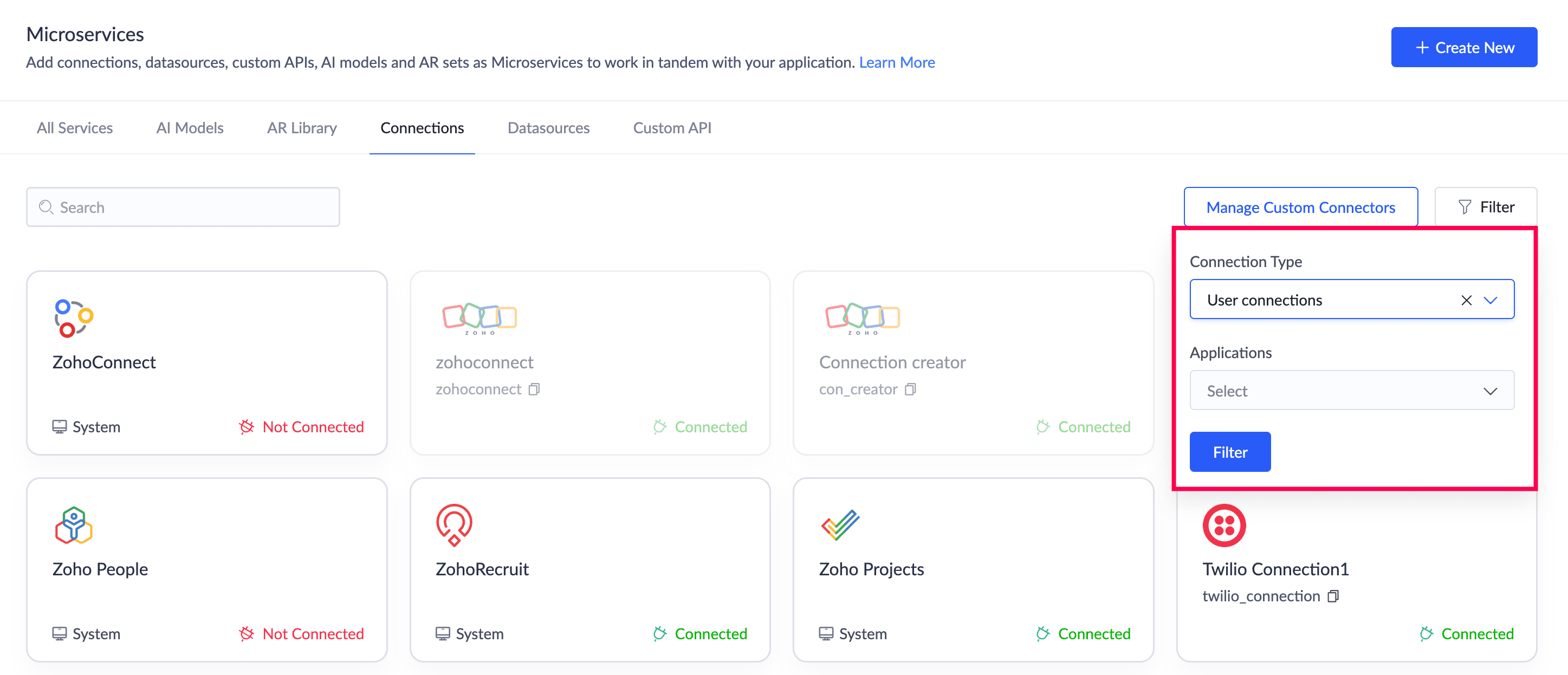
Task: Click the Zoho People logo icon
Action: (73, 524)
